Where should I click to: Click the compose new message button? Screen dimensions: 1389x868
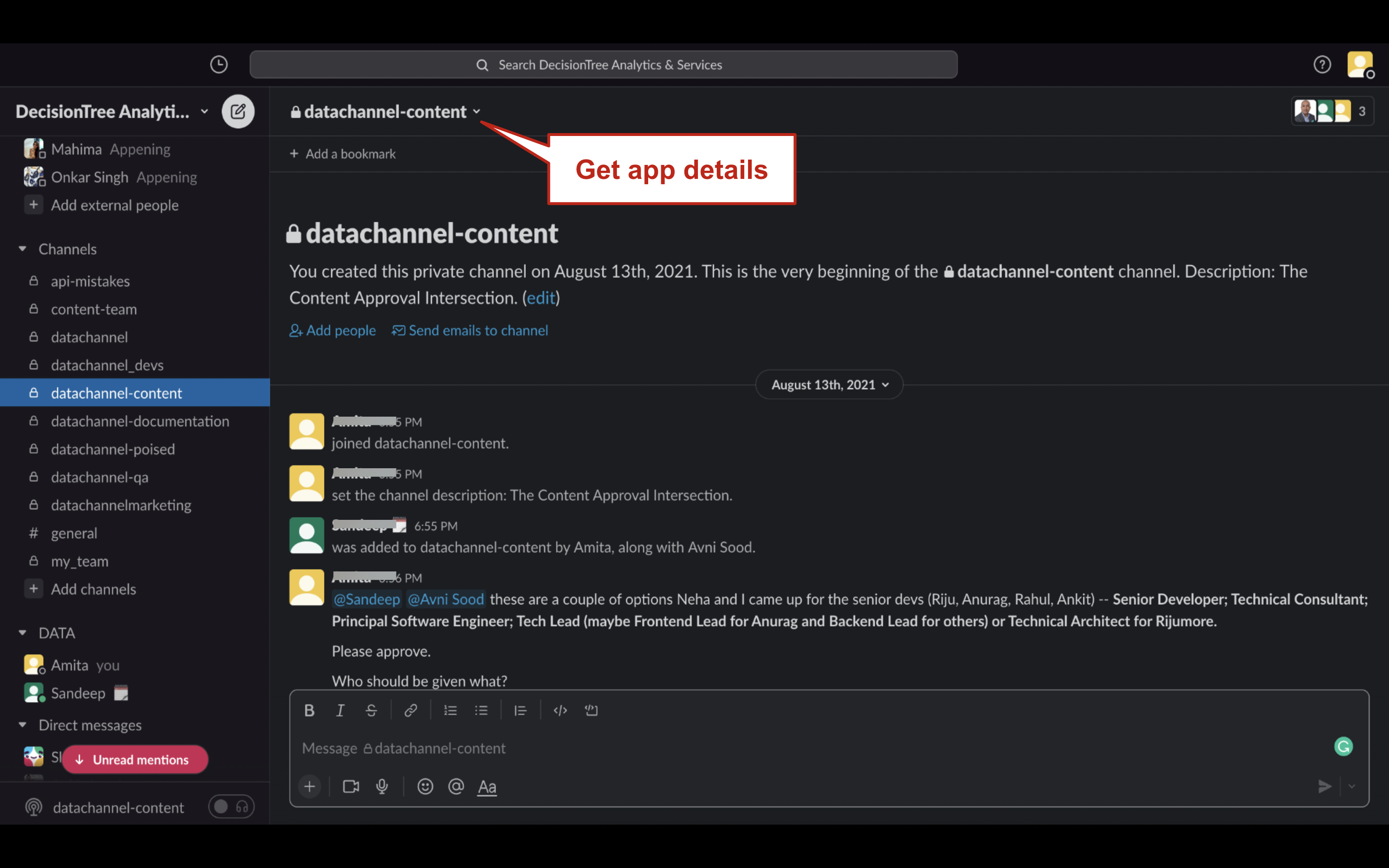[x=238, y=111]
